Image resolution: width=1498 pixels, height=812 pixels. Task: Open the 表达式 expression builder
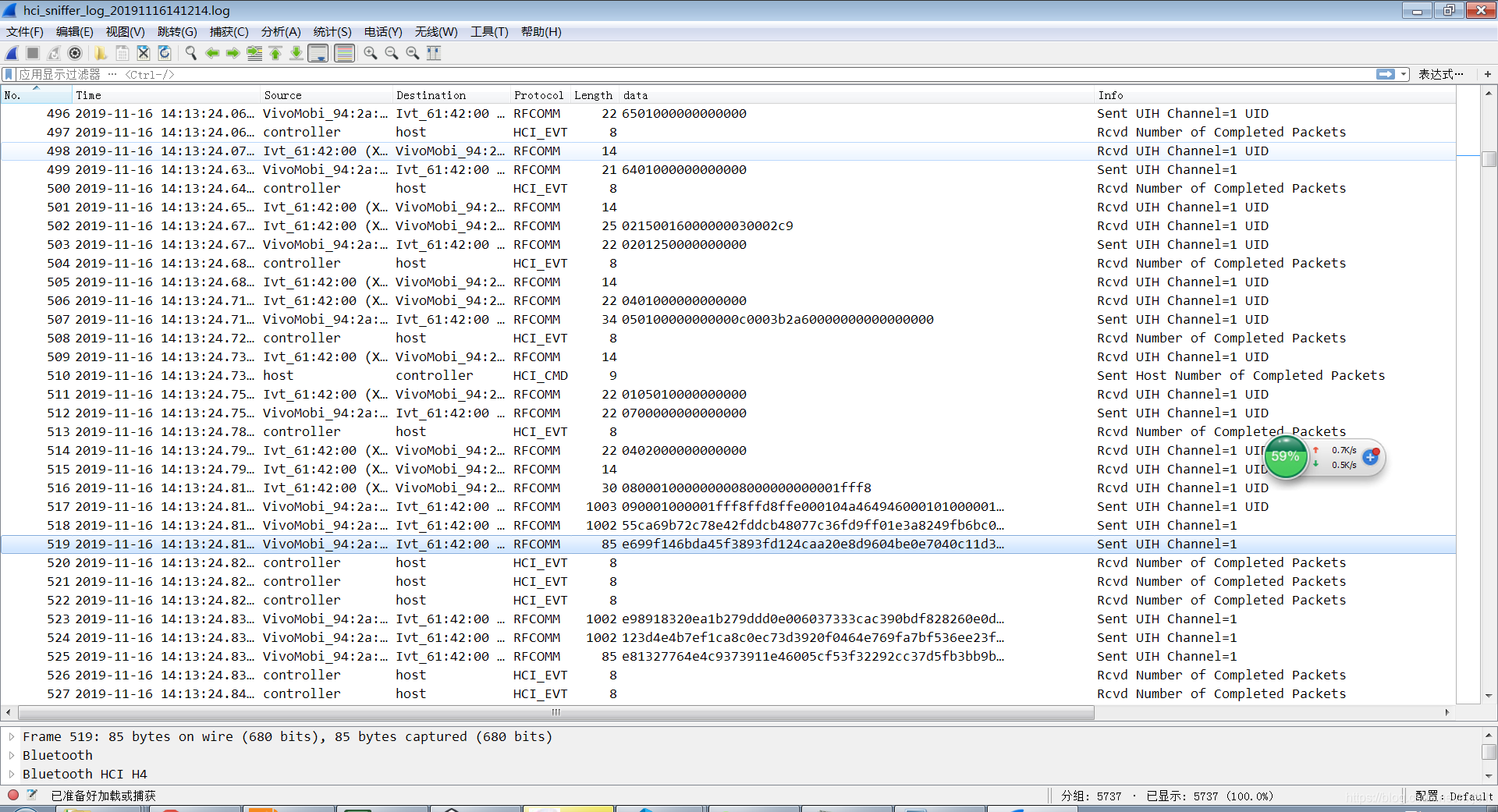coord(1440,74)
